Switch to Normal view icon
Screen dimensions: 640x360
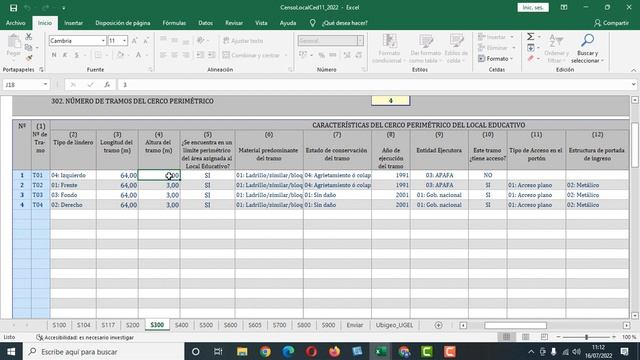click(x=507, y=337)
